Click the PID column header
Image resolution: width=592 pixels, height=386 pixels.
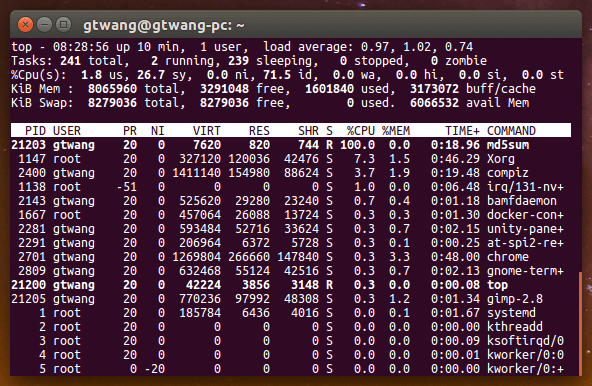click(35, 131)
